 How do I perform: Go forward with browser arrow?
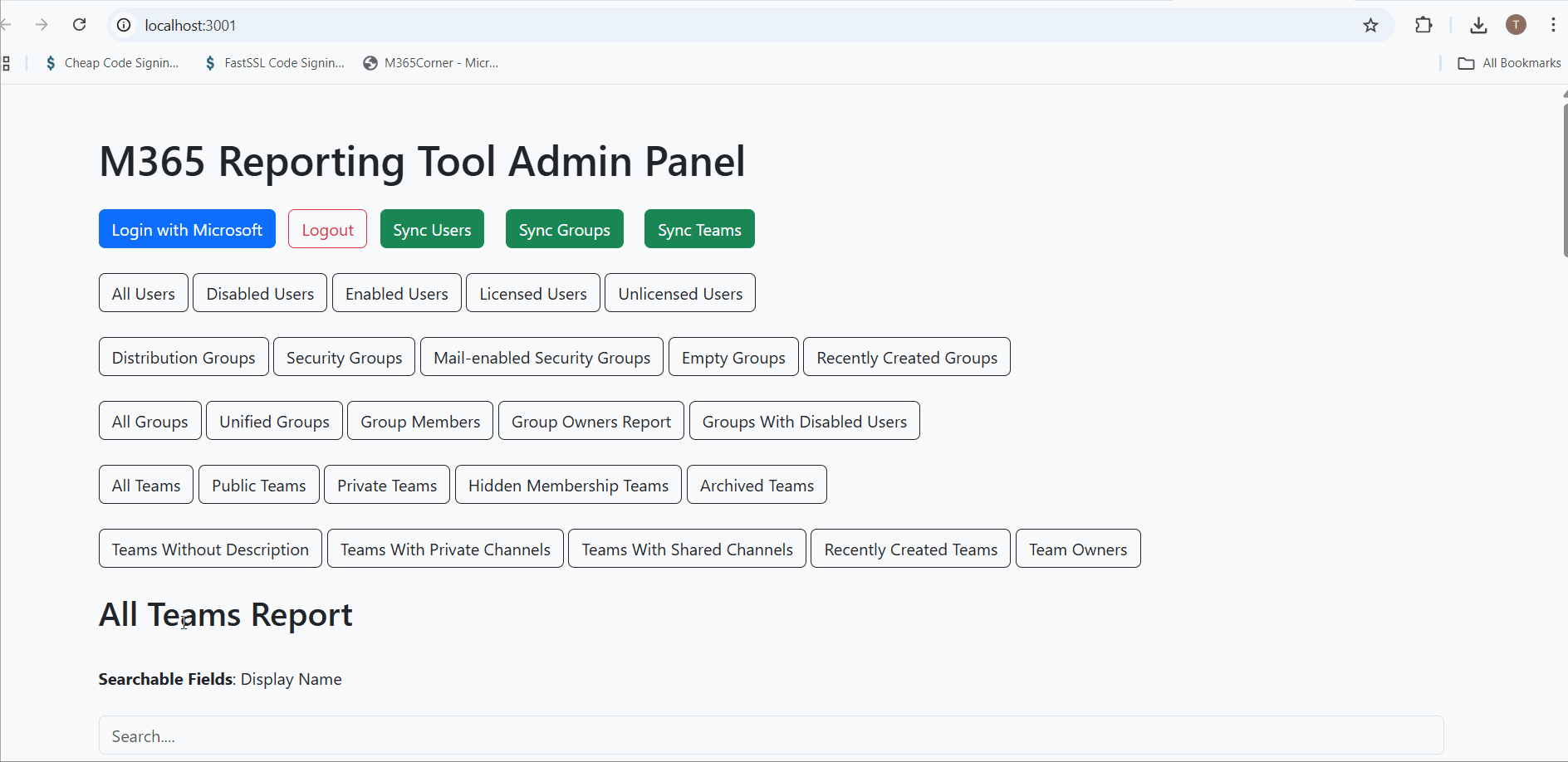(x=42, y=25)
